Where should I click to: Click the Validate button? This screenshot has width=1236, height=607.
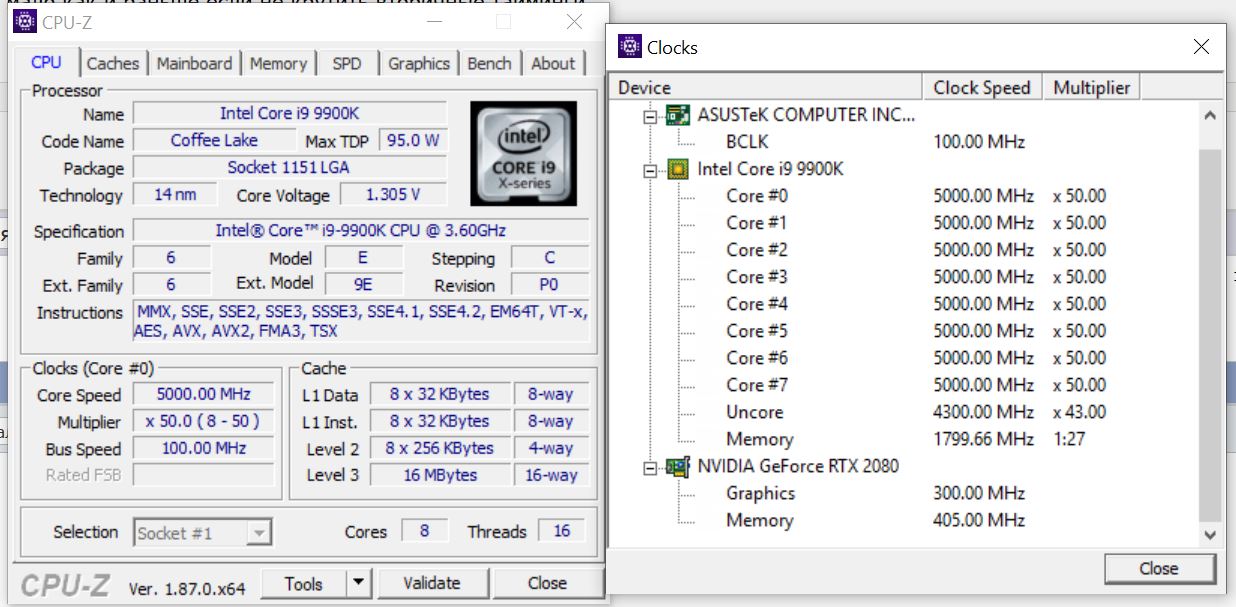tap(432, 583)
